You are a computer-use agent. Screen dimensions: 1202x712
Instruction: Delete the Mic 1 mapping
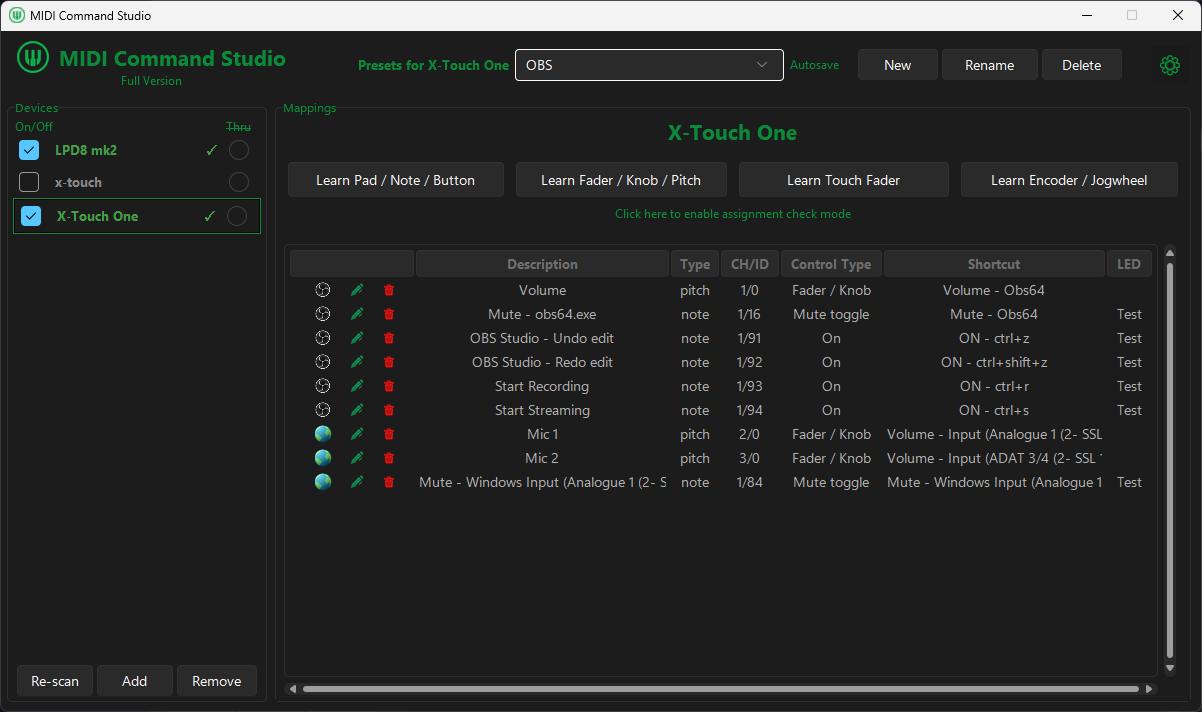pyautogui.click(x=389, y=434)
